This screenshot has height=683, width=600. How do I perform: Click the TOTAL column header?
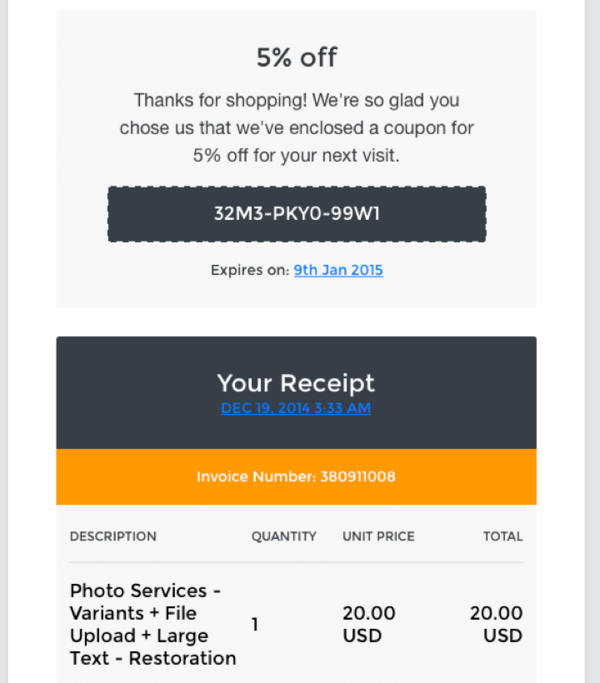[503, 536]
